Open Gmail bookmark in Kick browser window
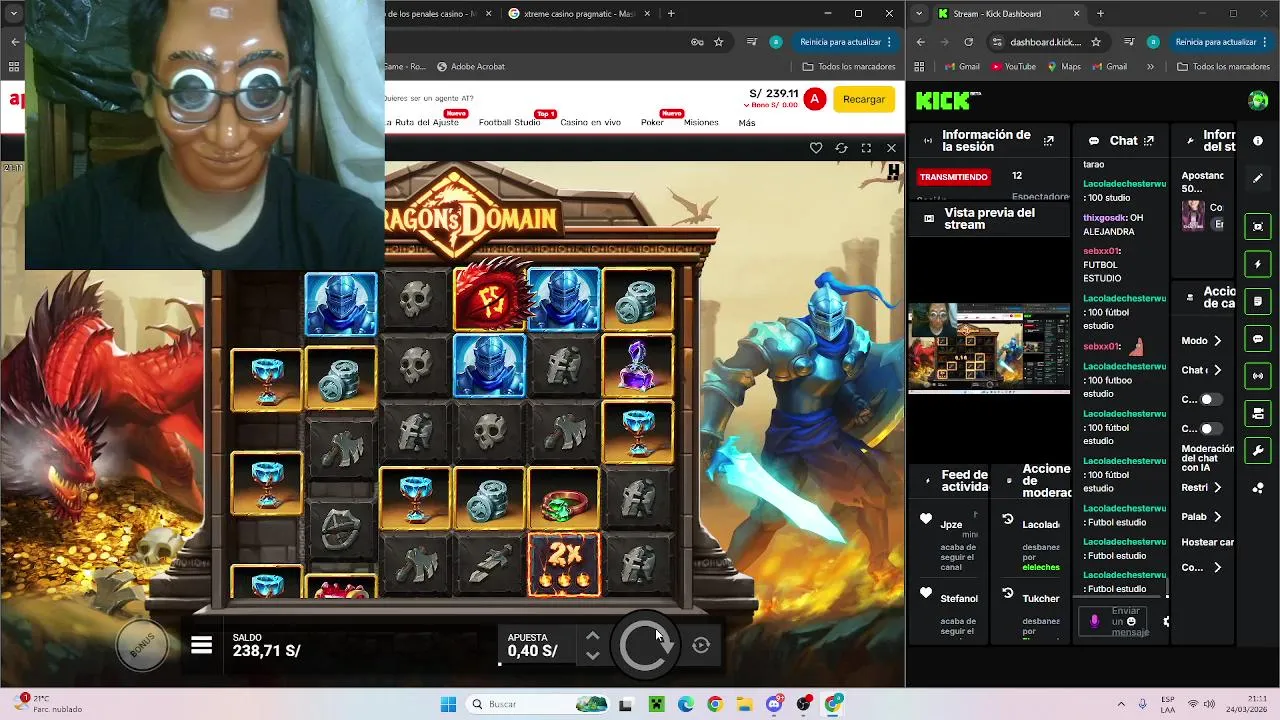This screenshot has height=720, width=1280. [x=961, y=67]
